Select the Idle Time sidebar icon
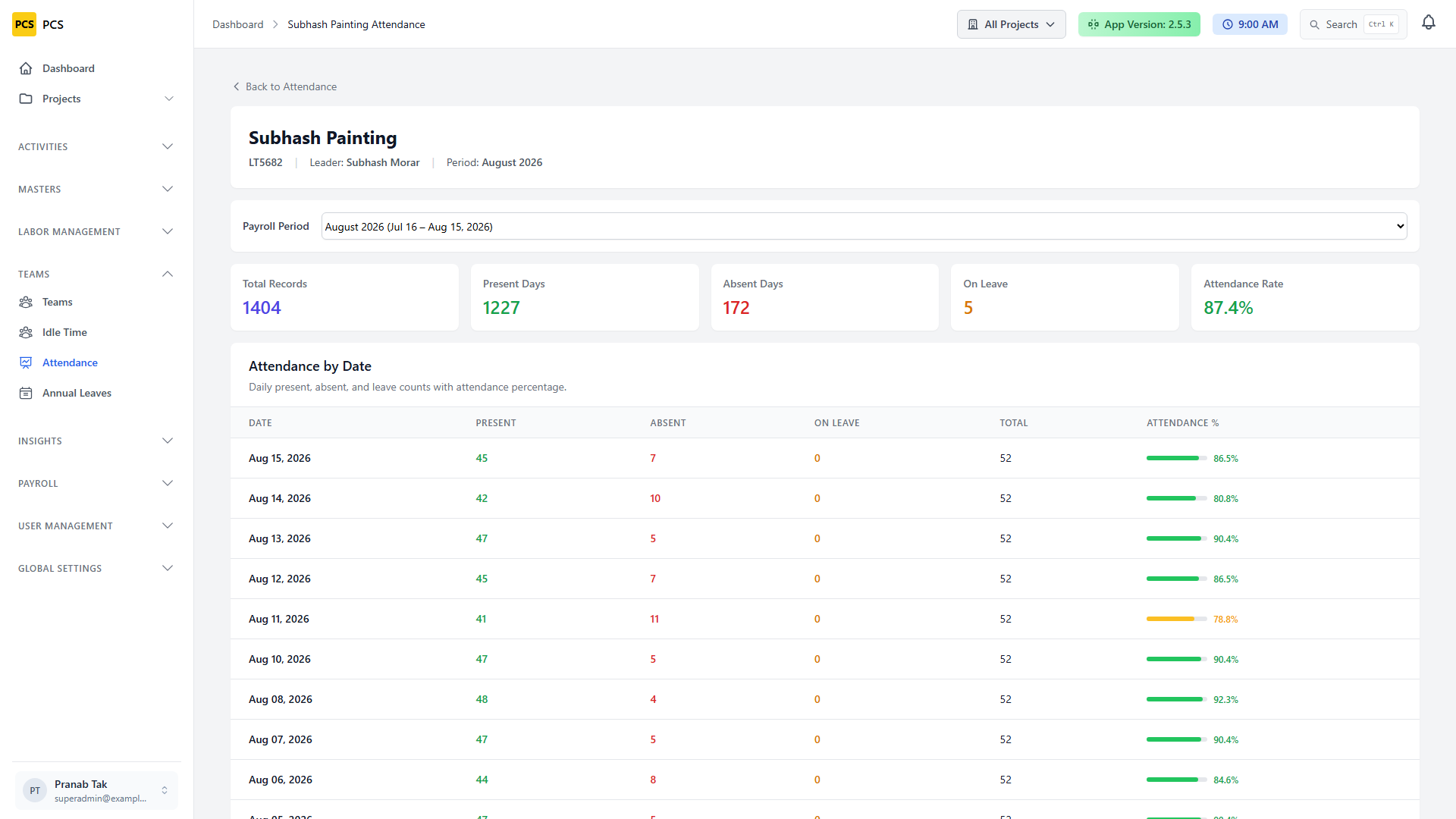 [x=26, y=332]
